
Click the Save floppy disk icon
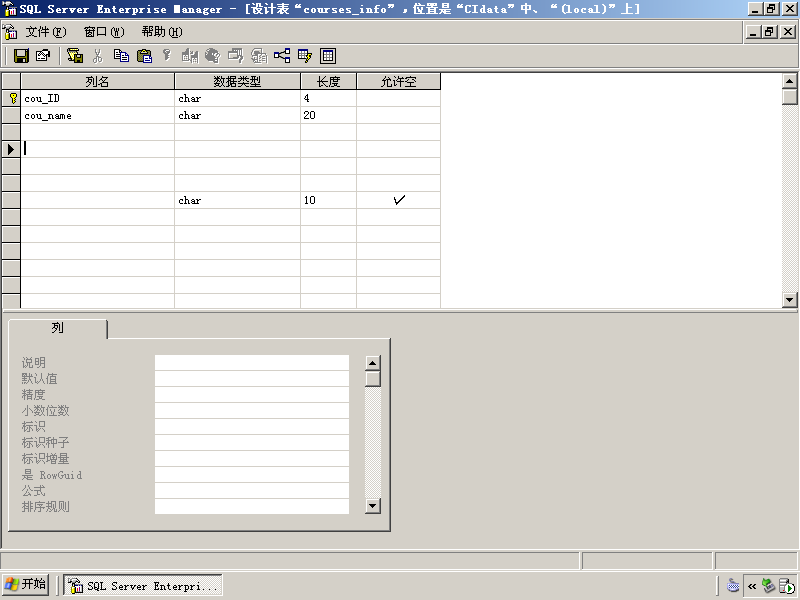click(21, 56)
